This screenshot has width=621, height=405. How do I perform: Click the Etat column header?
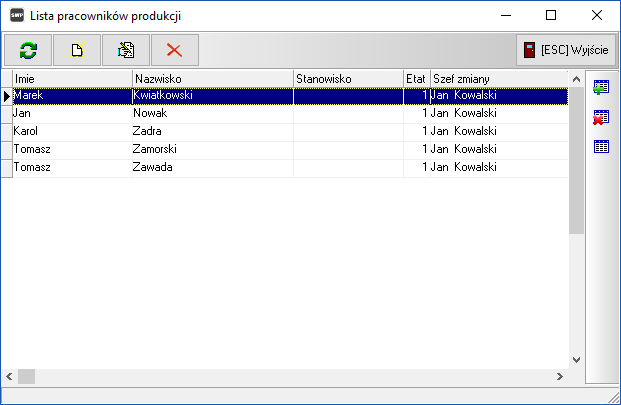point(416,78)
